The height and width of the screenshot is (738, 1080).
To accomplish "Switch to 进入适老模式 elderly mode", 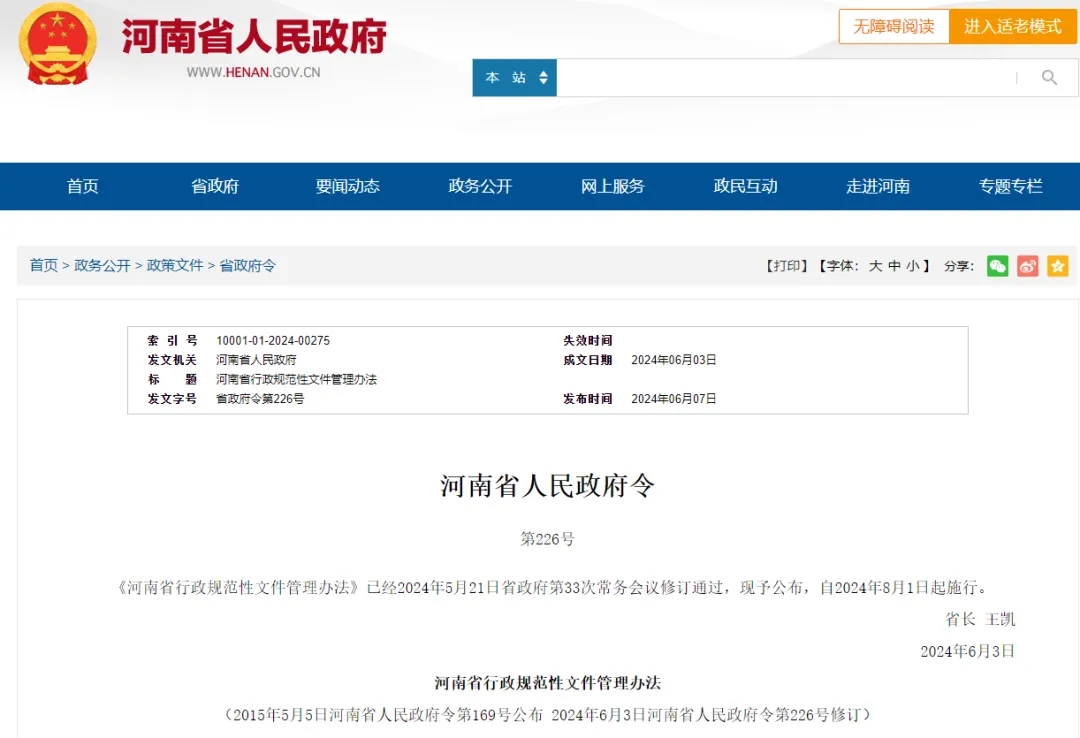I will (x=1012, y=27).
